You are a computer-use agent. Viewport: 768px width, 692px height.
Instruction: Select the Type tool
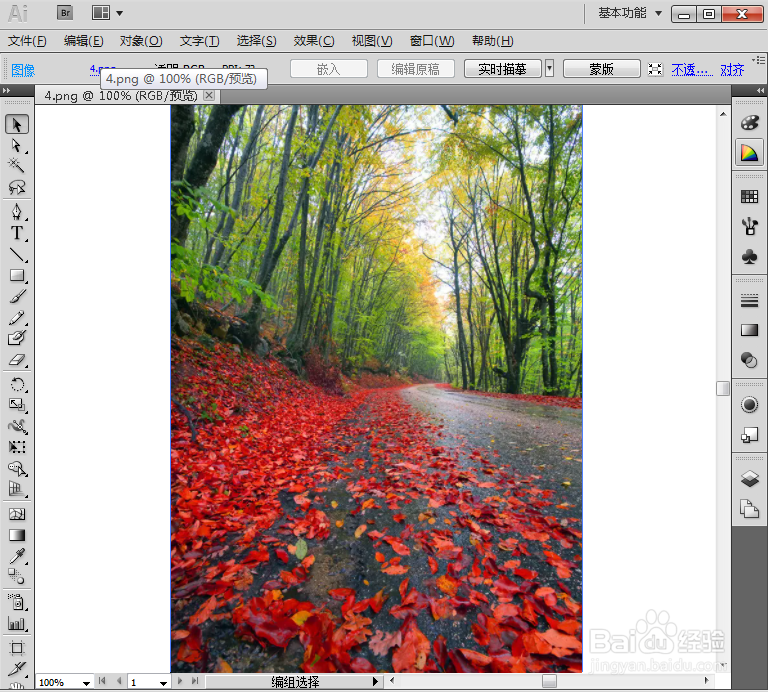[x=17, y=233]
